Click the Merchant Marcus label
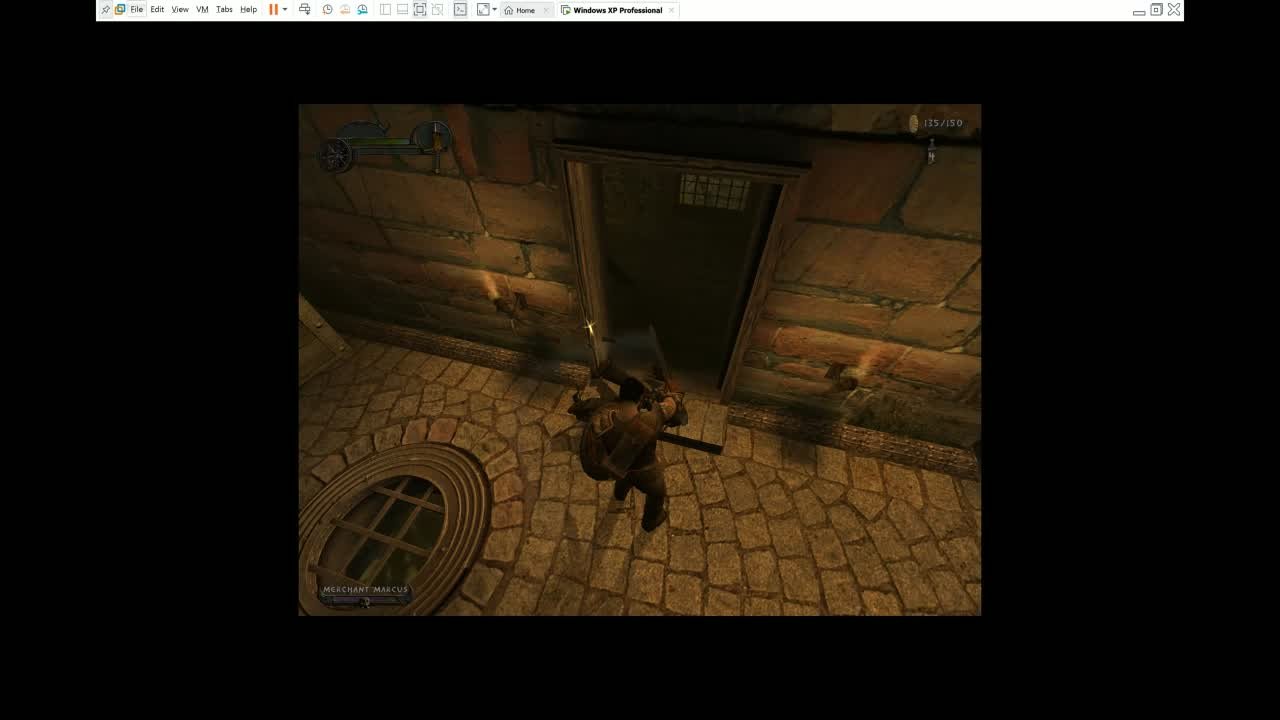The width and height of the screenshot is (1280, 720). pos(365,590)
